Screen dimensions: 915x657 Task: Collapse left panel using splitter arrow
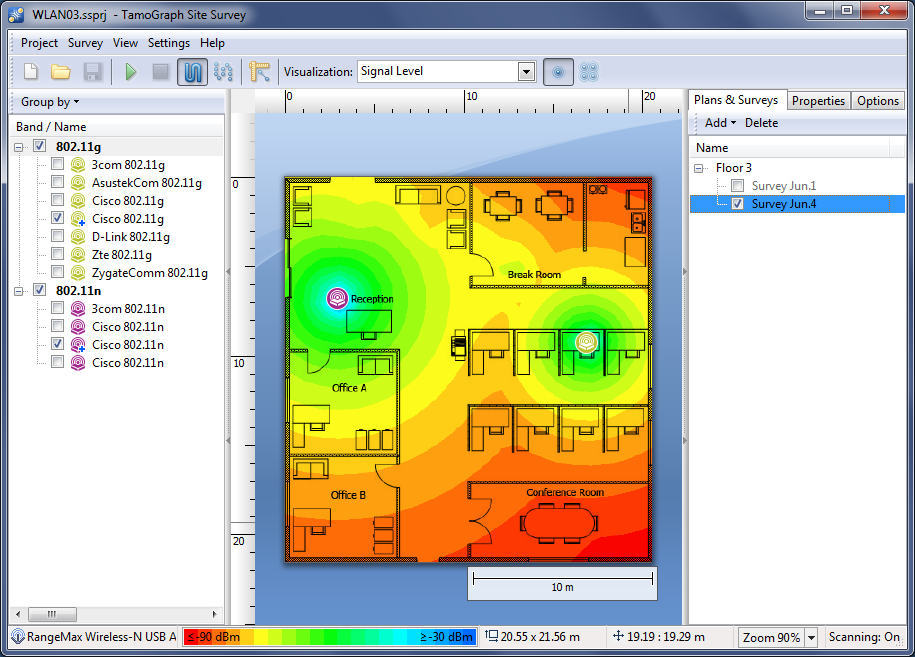click(x=228, y=271)
